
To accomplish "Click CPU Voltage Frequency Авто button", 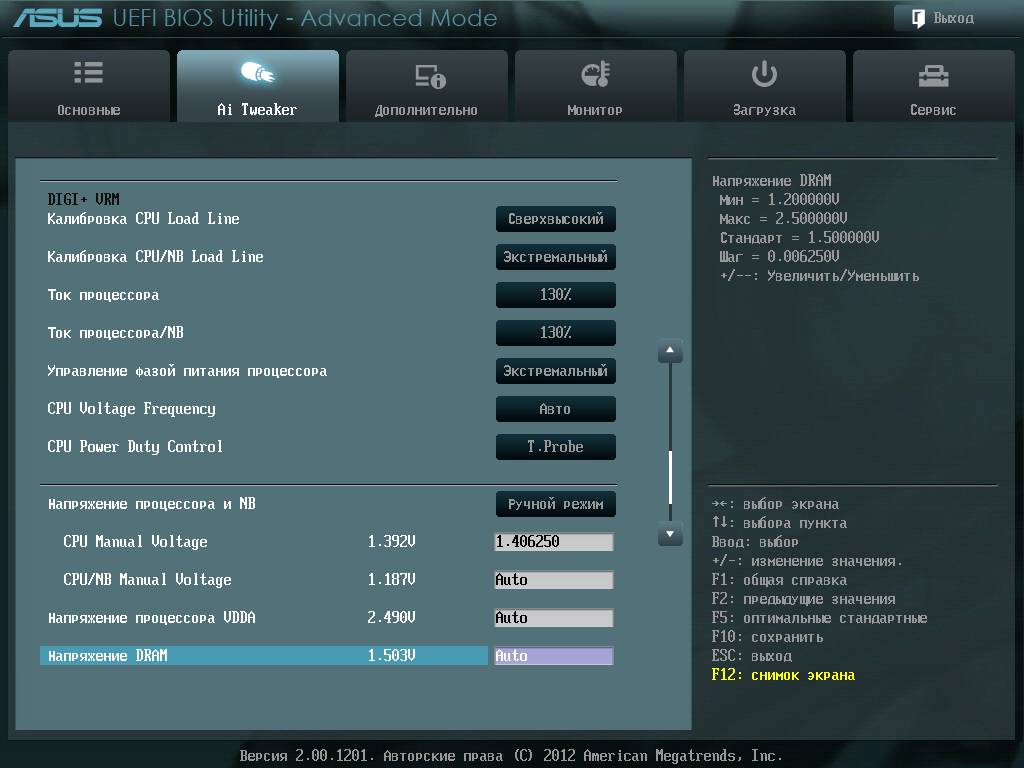I will (555, 409).
